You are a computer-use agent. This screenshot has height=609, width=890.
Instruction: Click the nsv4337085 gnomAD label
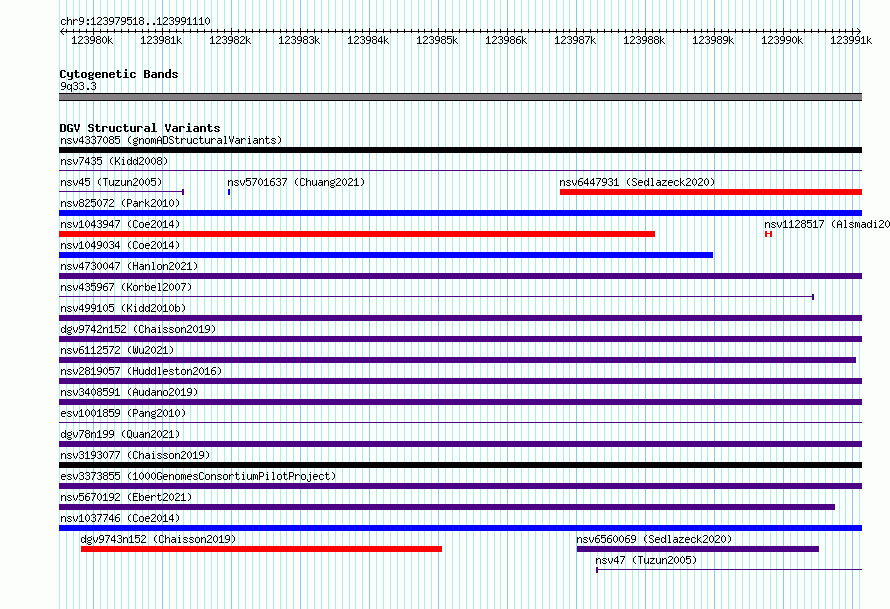coord(171,140)
